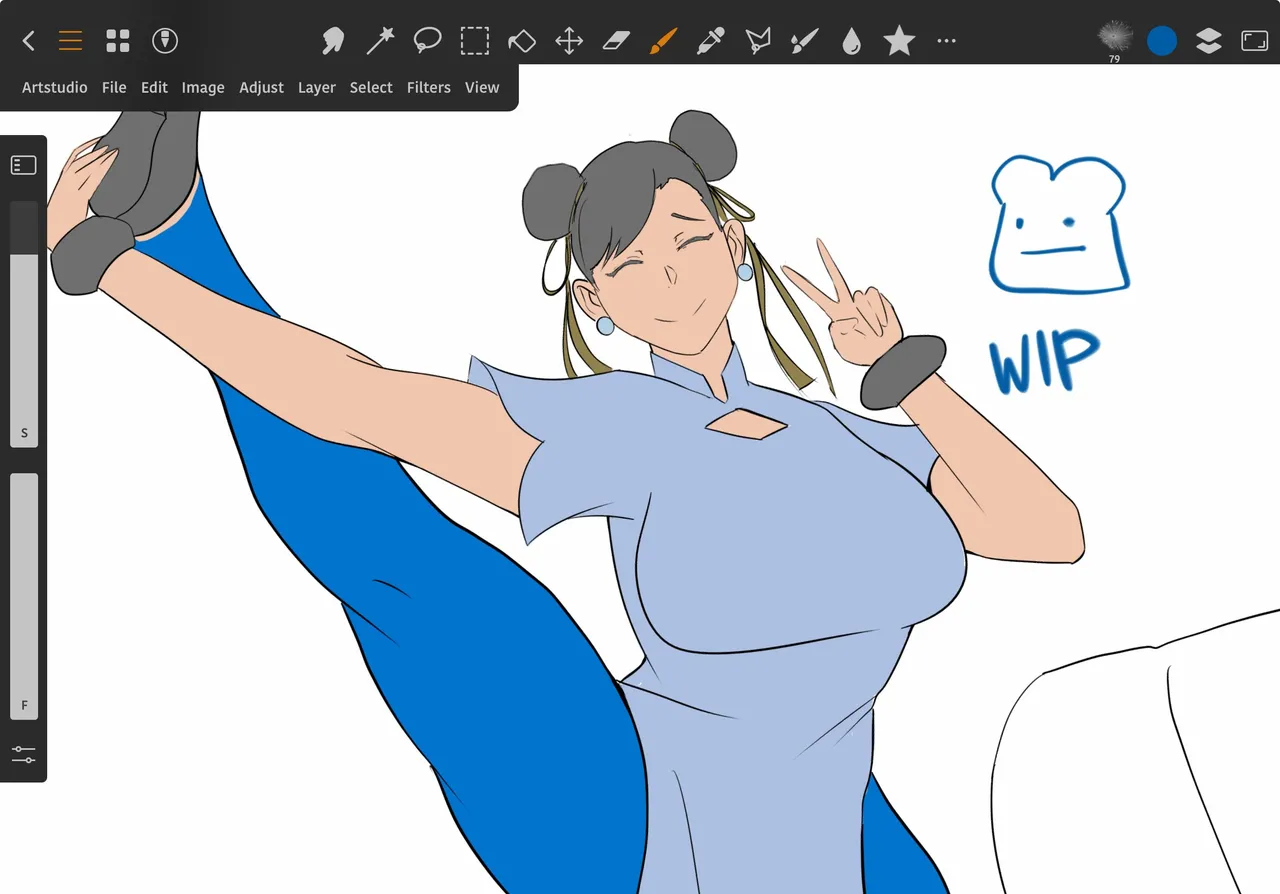Activate the Move tool
This screenshot has width=1280, height=894.
coord(569,41)
